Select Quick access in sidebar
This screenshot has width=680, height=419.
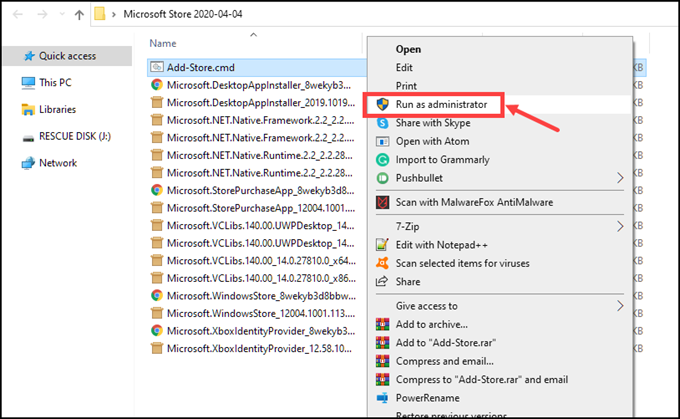pyautogui.click(x=67, y=56)
